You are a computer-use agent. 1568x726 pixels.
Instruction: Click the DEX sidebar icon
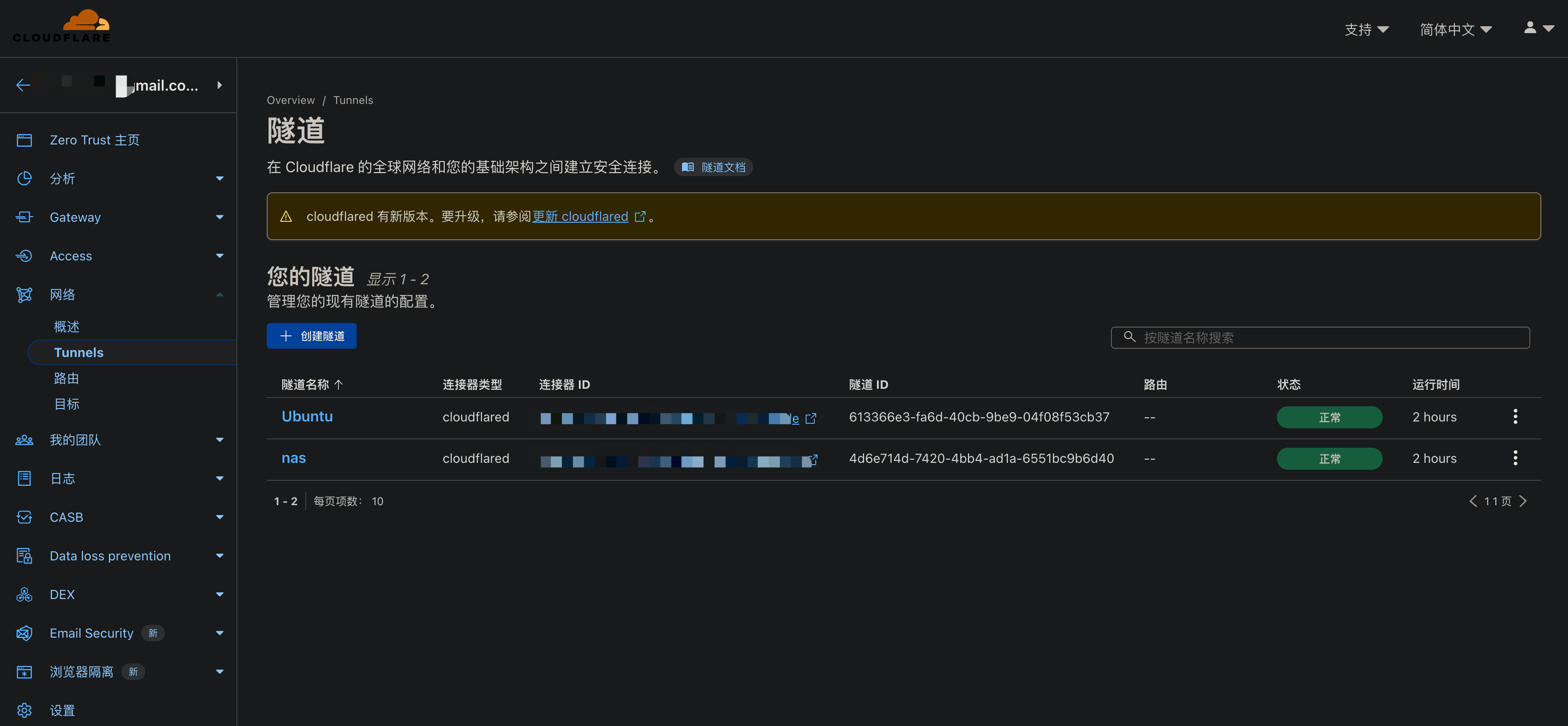[x=24, y=594]
